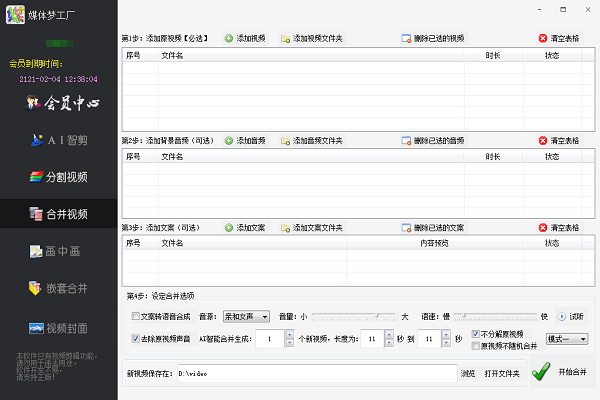Image resolution: width=600 pixels, height=400 pixels.
Task: Click the 添加文案 (add script) icon
Action: pos(228,227)
